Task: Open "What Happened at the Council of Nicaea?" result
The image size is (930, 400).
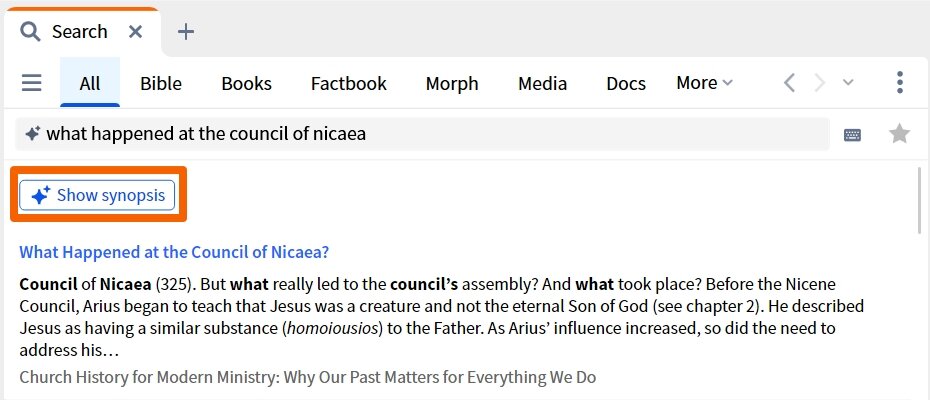Action: tap(174, 252)
